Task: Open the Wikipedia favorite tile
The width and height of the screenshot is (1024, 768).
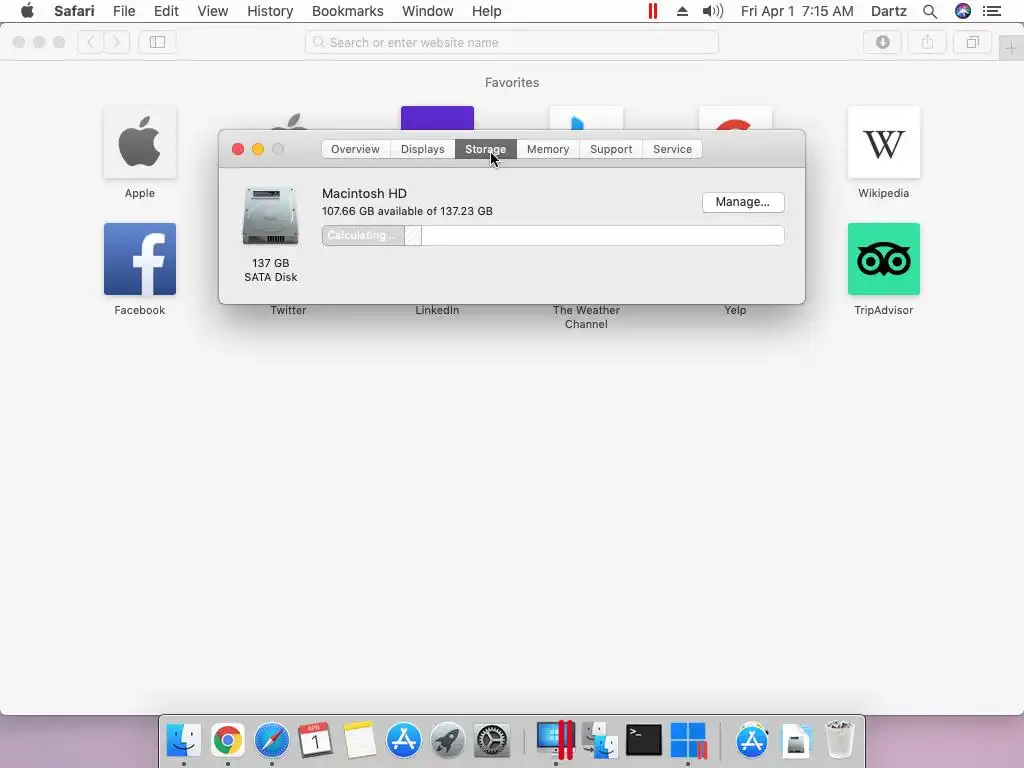Action: (x=884, y=142)
